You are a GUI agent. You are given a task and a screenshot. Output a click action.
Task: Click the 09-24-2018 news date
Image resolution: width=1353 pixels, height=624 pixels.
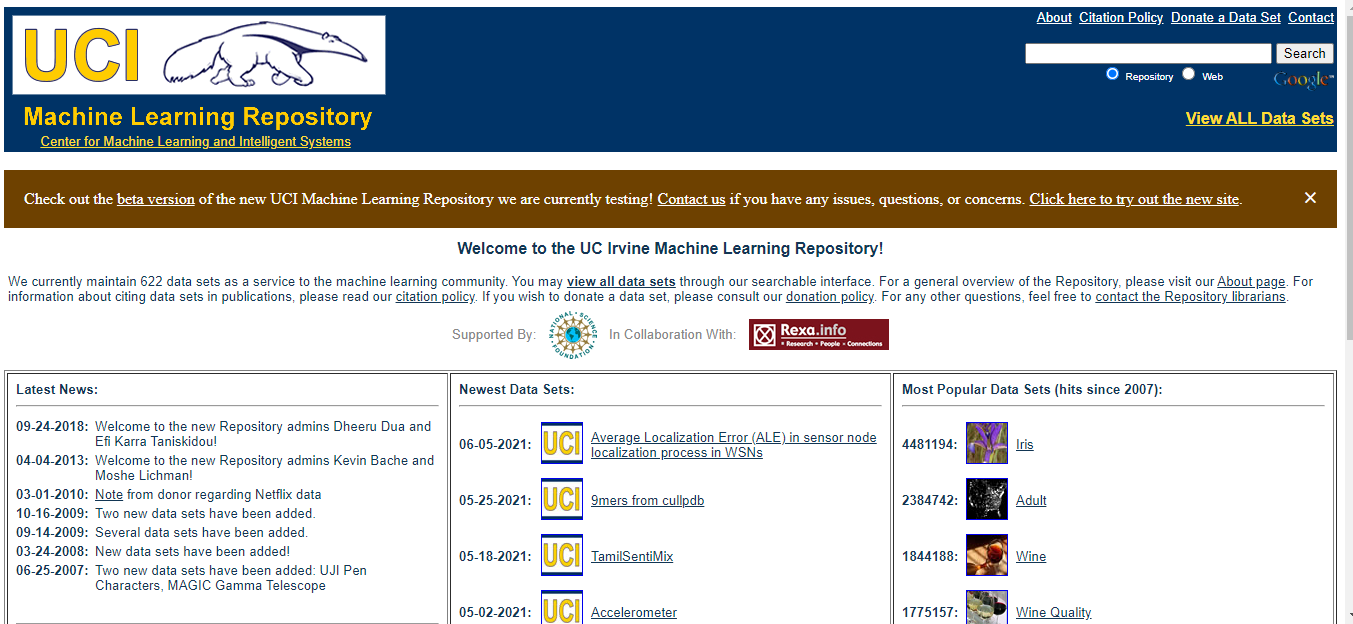[x=52, y=426]
